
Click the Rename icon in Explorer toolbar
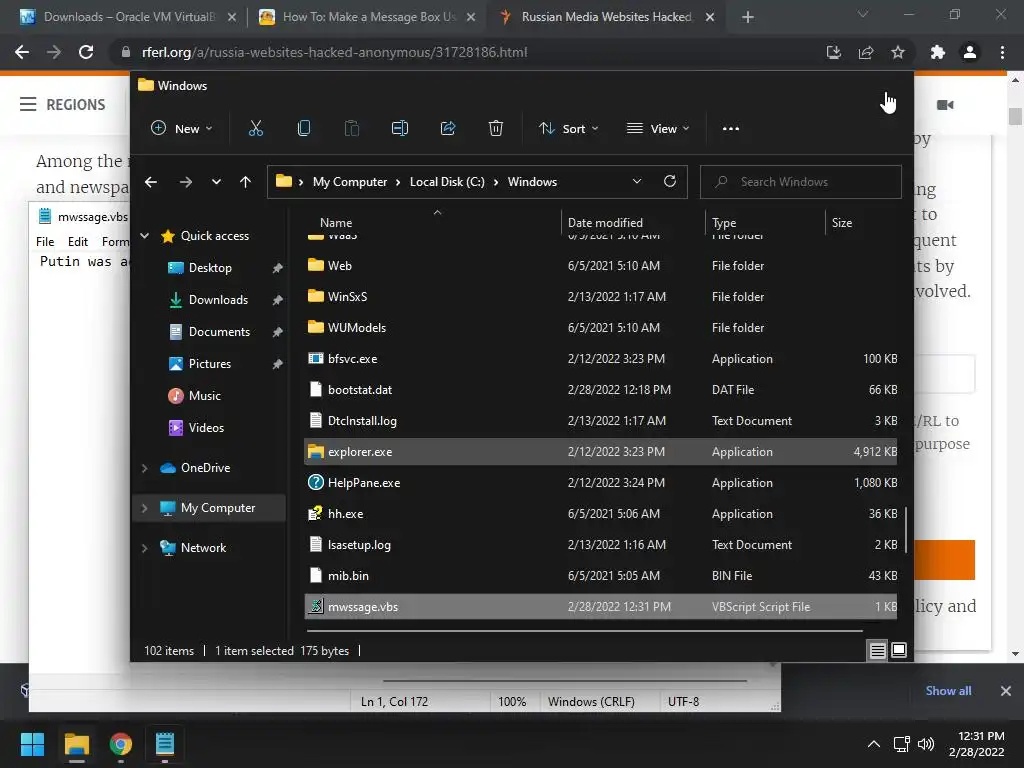400,129
